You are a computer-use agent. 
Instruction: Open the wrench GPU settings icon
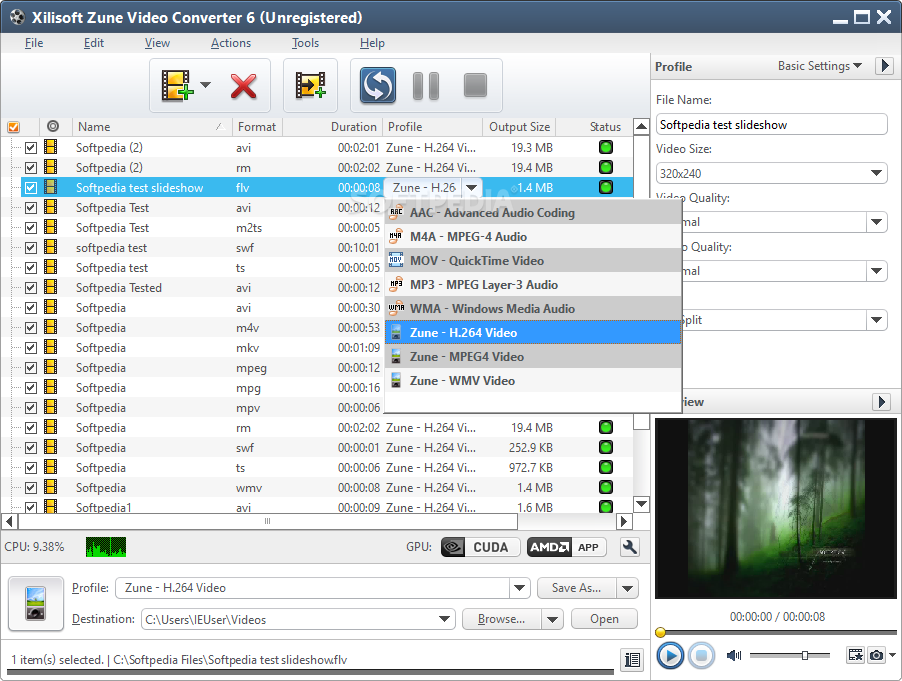click(x=630, y=547)
